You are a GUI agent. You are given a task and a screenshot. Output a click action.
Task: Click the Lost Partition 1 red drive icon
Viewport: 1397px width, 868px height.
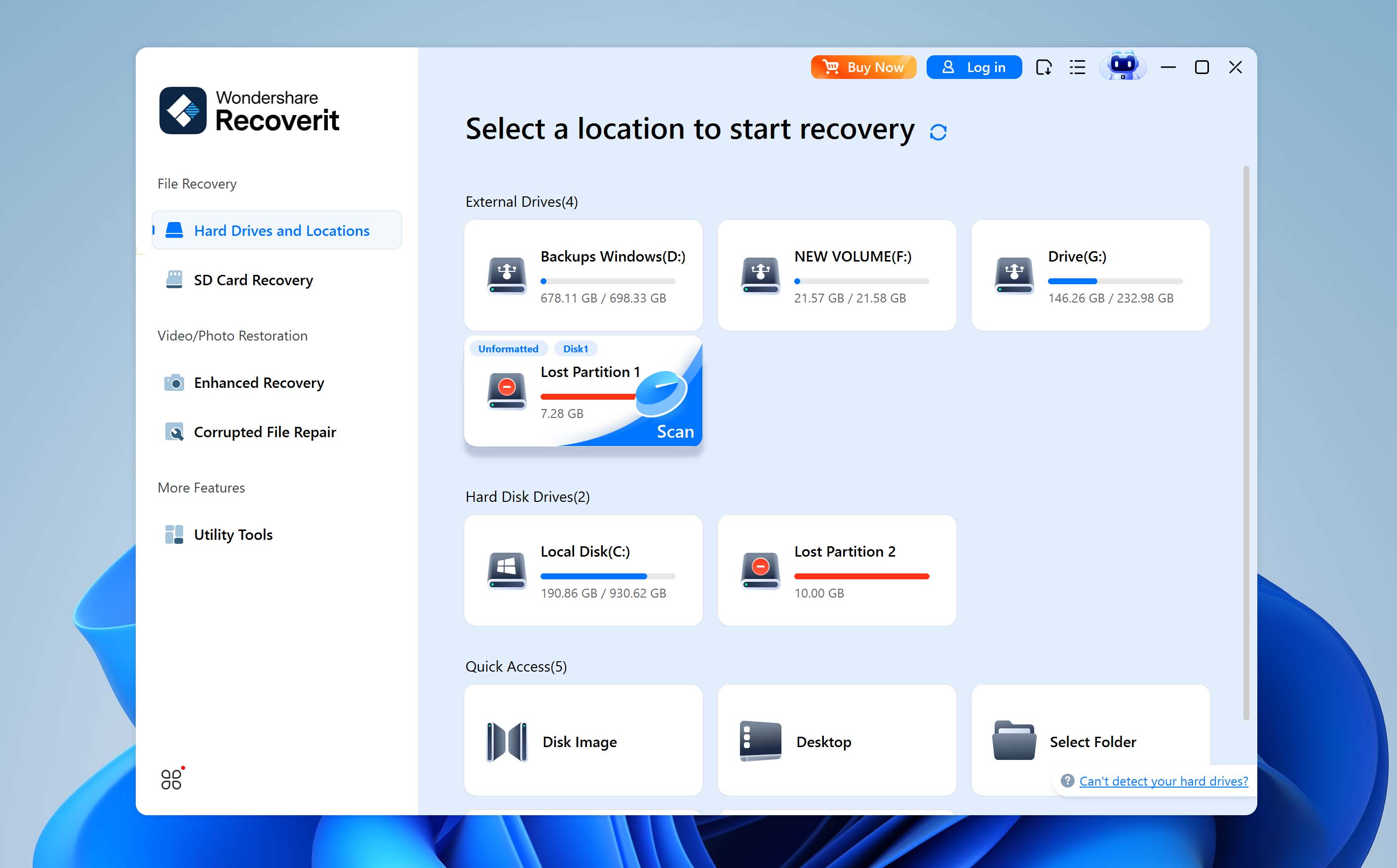pyautogui.click(x=506, y=391)
